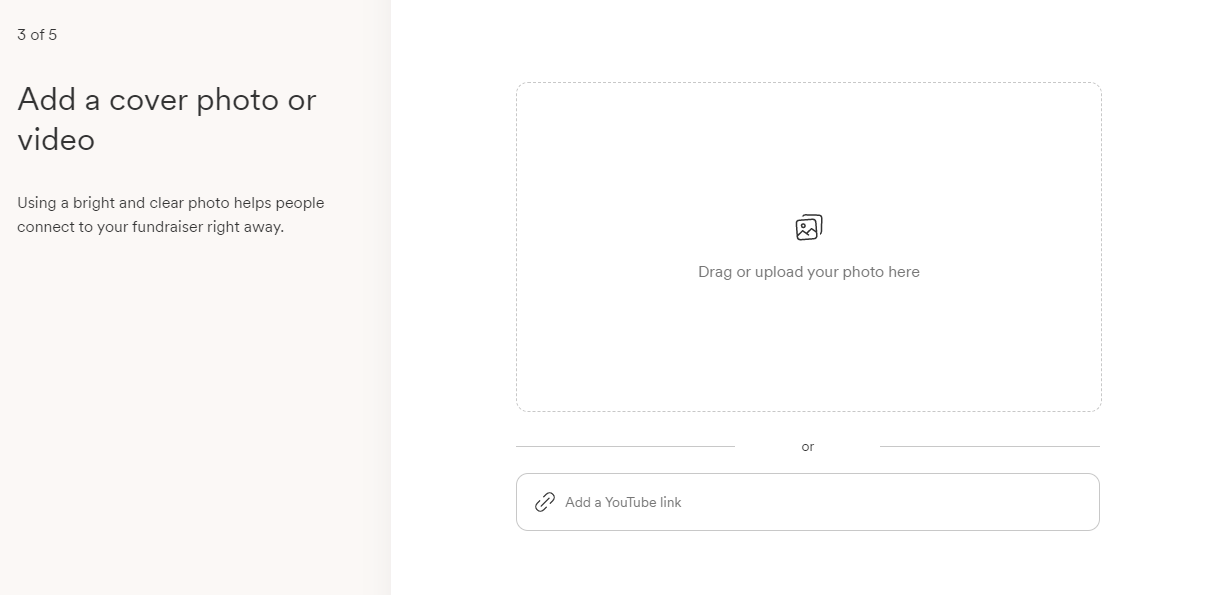Click the word "photo" in the heading
Screen dimensions: 1221x595
(x=236, y=100)
